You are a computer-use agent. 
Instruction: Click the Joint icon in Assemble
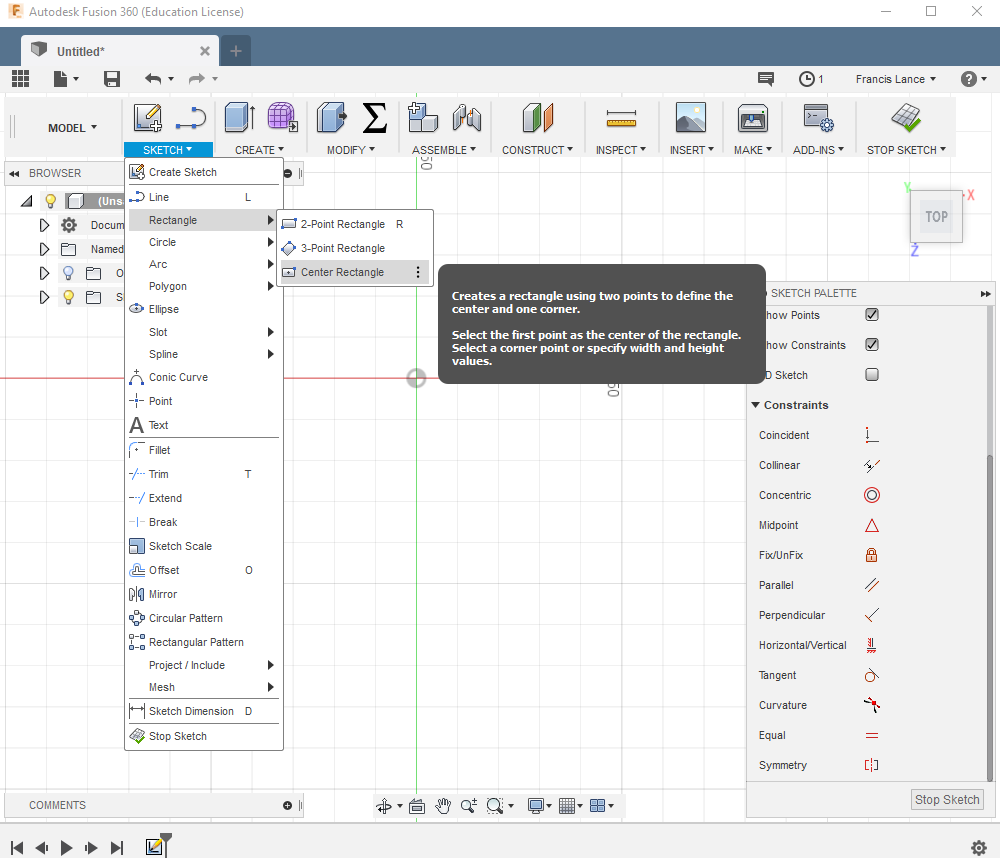(467, 118)
